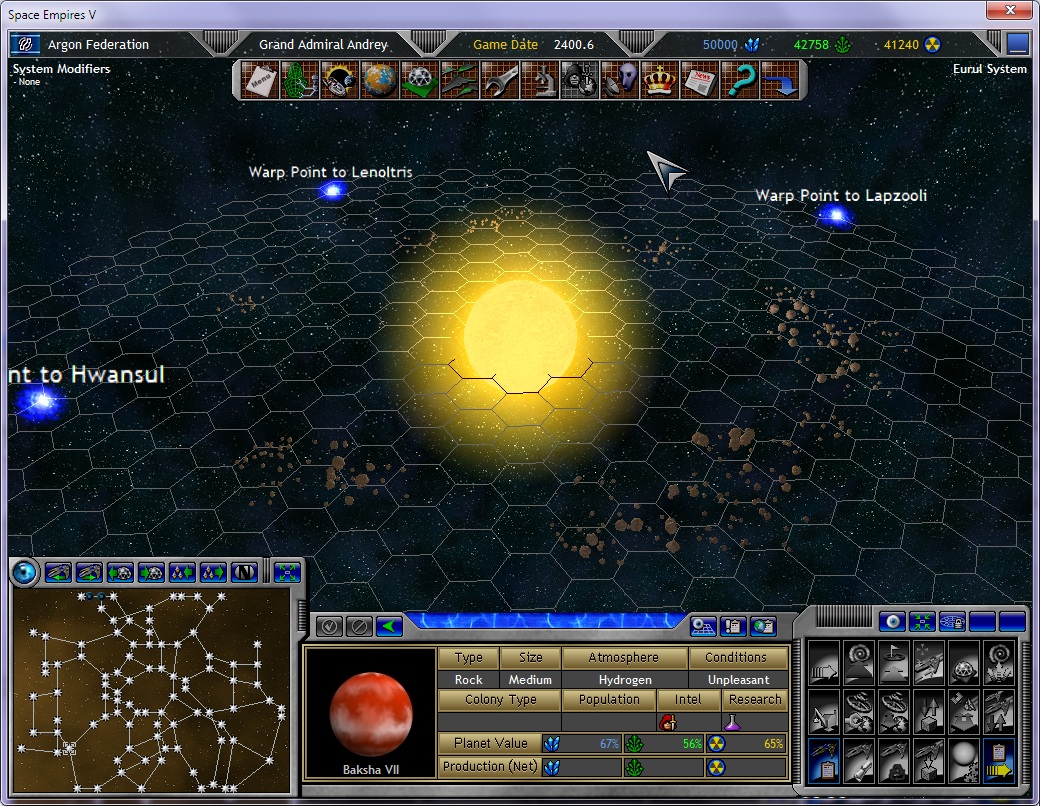Click the ship load cargo cube command
Viewport: 1040px width, 806px height.
929,761
